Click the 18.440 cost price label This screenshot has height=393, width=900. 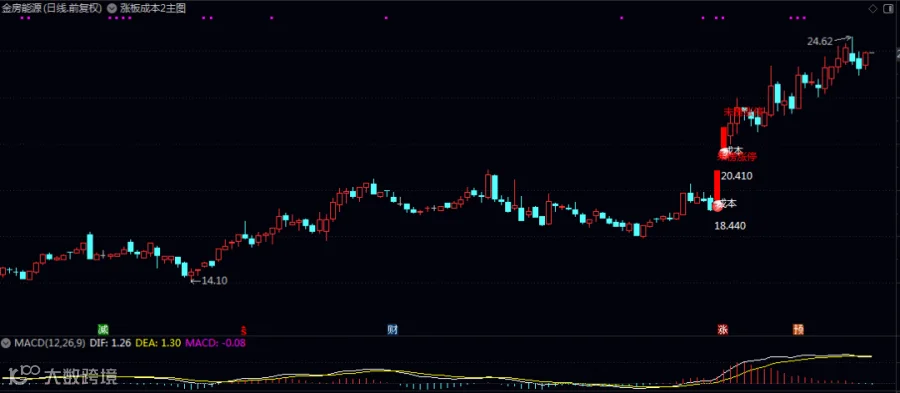click(x=730, y=226)
